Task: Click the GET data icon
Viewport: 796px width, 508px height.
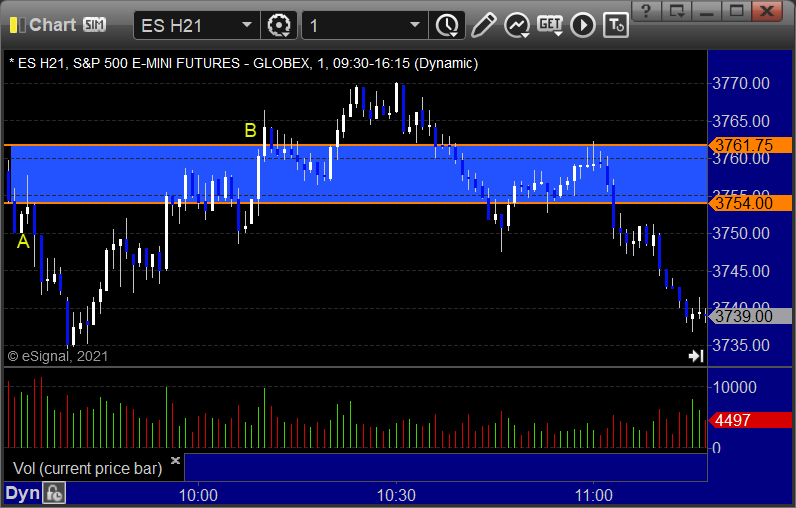Action: point(550,25)
